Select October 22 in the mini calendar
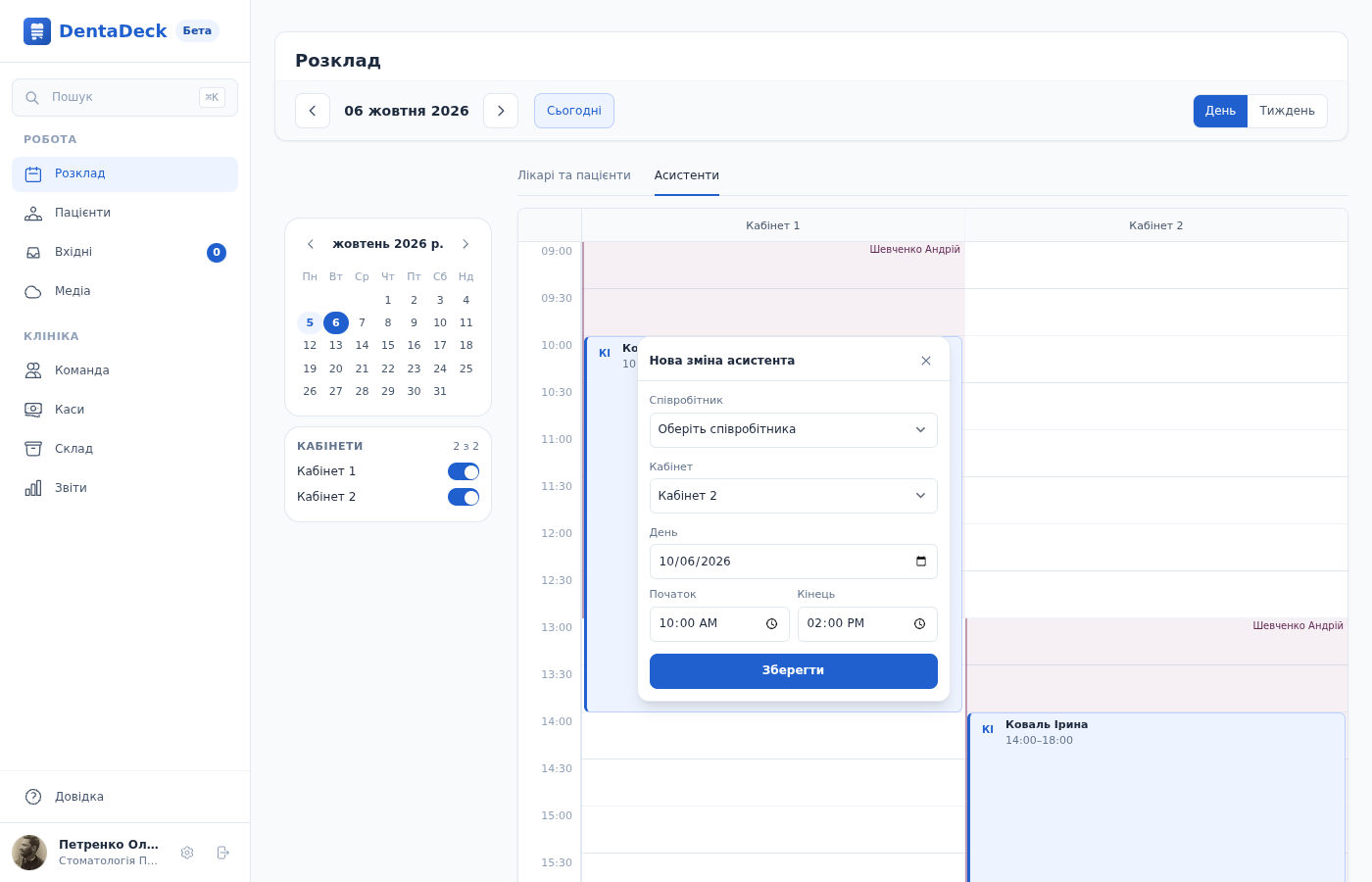 pyautogui.click(x=388, y=368)
